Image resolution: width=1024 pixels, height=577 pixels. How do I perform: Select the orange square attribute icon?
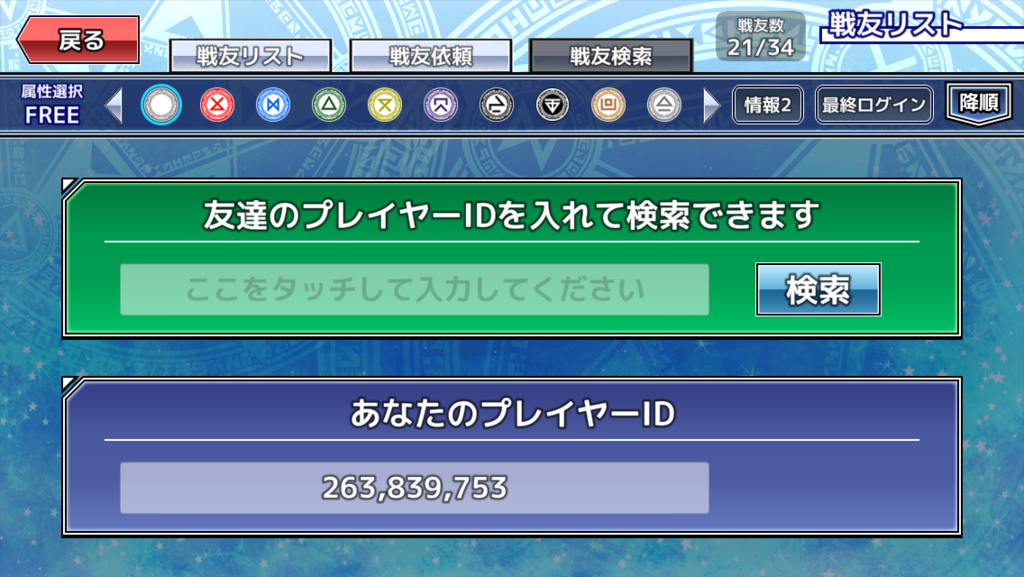(608, 104)
